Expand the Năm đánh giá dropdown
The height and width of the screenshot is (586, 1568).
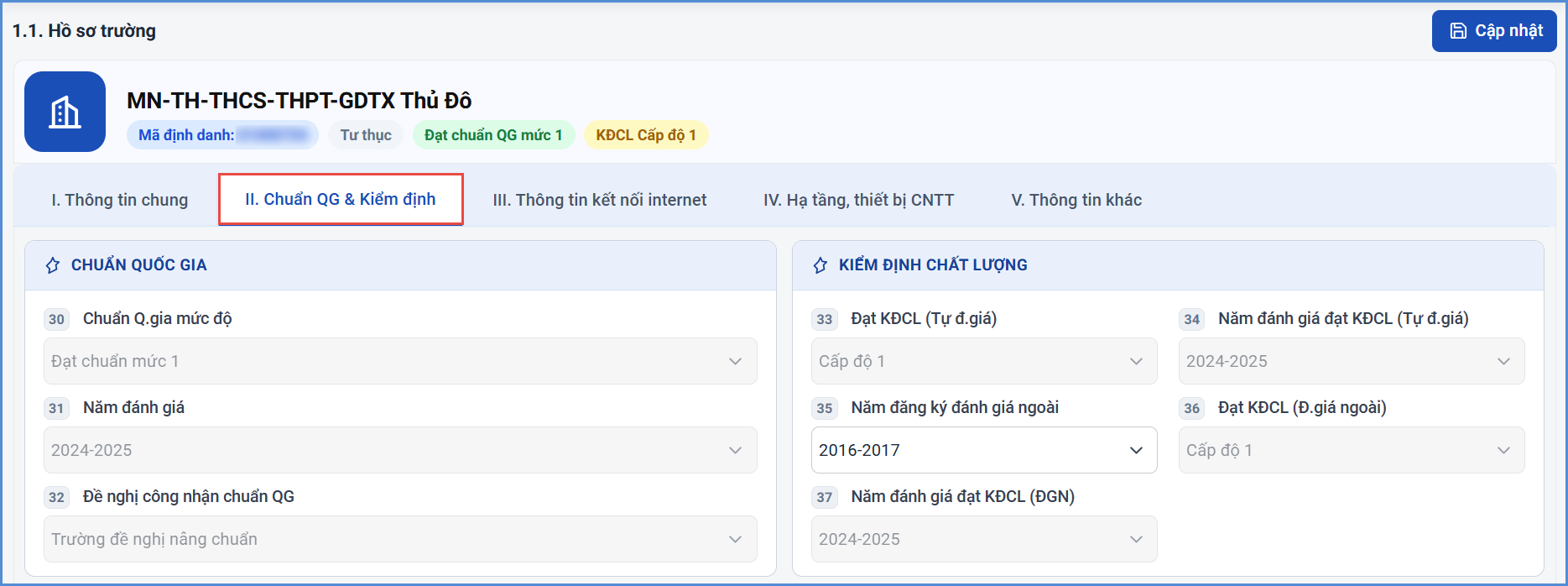(x=400, y=450)
